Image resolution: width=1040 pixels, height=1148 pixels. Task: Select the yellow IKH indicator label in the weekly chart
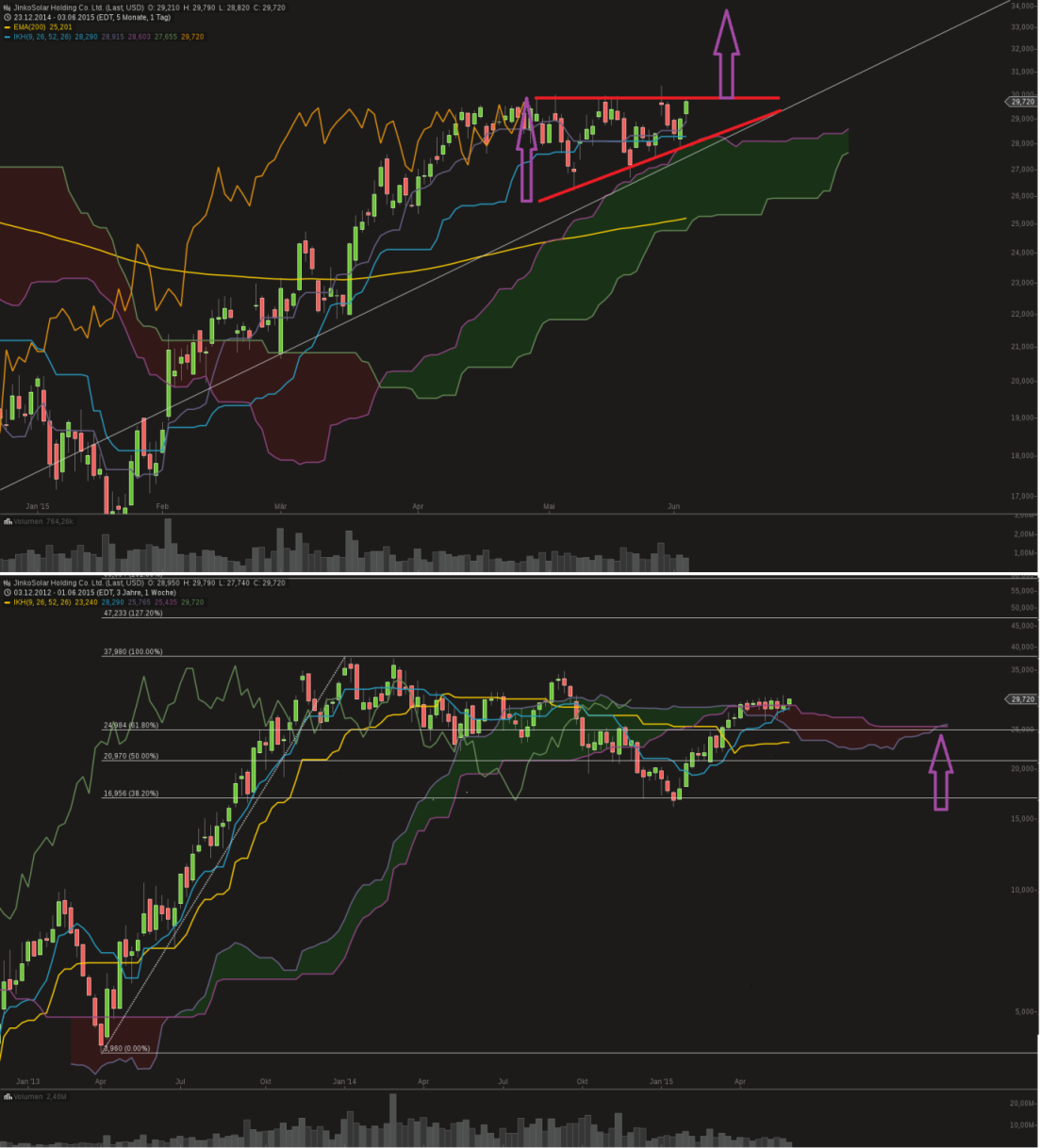pyautogui.click(x=41, y=602)
